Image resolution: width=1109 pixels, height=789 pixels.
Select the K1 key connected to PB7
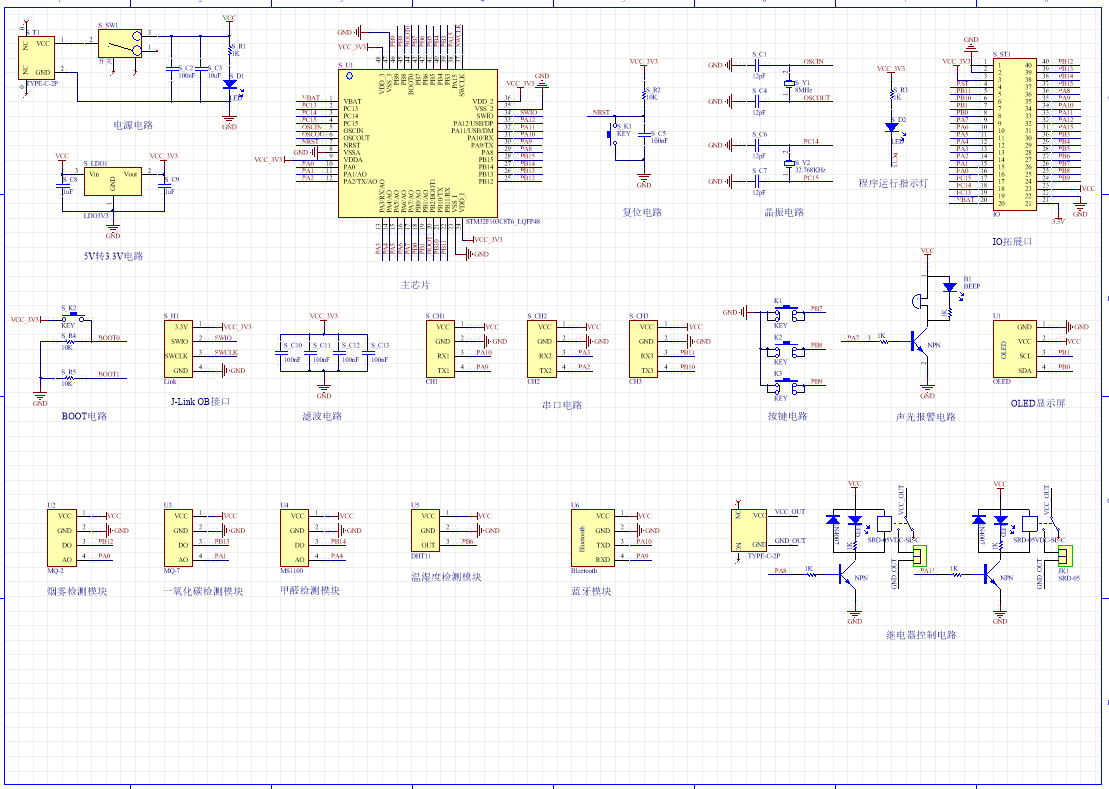click(x=787, y=314)
